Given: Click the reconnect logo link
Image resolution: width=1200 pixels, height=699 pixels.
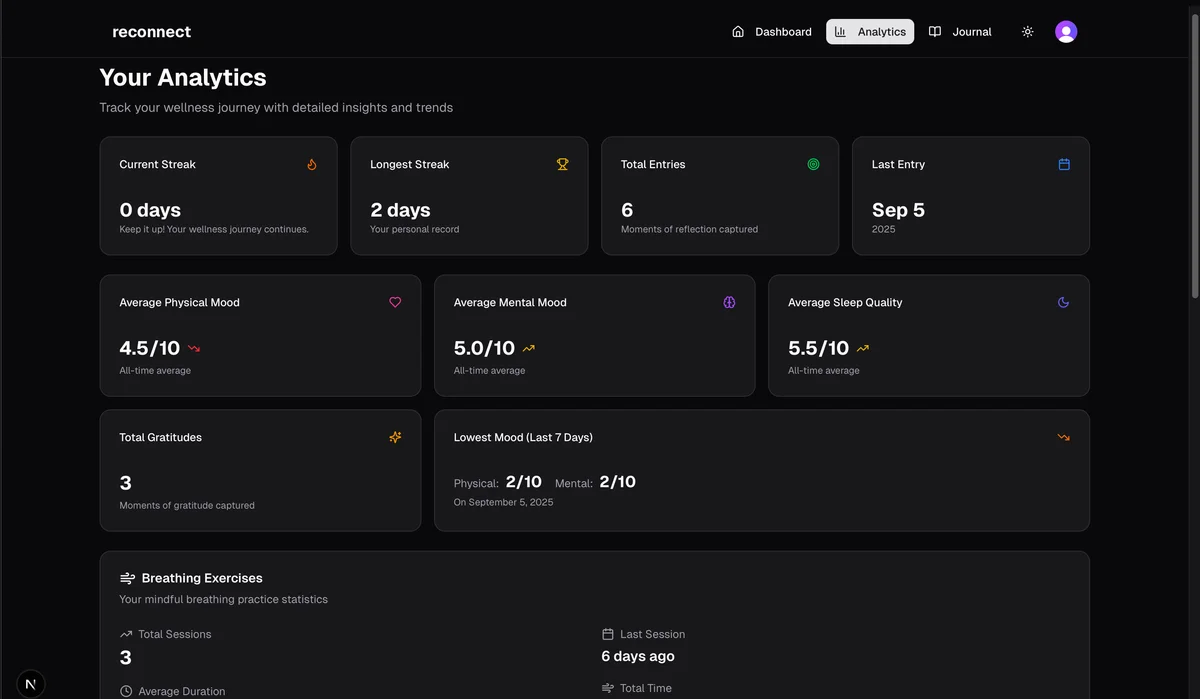Looking at the screenshot, I should pyautogui.click(x=151, y=32).
